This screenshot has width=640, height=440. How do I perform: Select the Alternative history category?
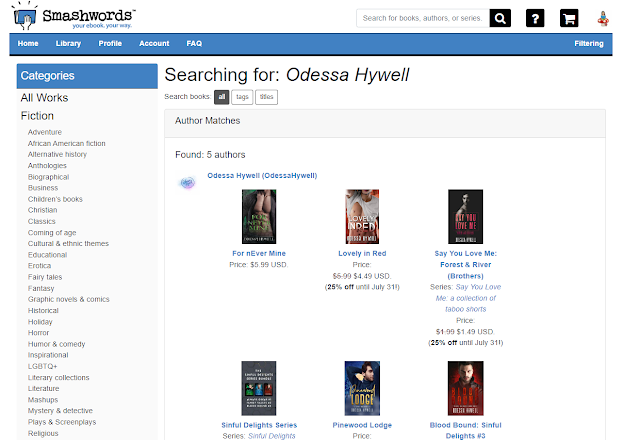57,154
